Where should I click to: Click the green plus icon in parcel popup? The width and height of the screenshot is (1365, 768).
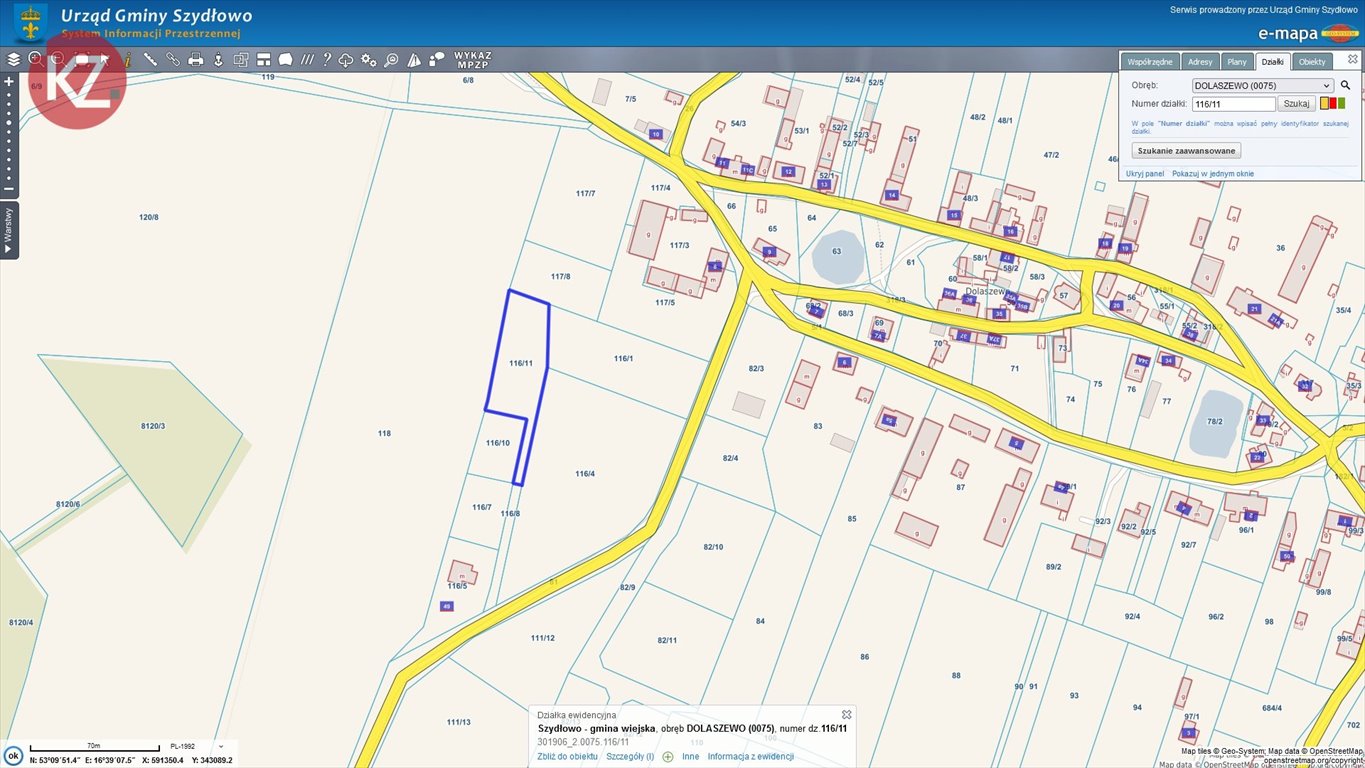click(668, 757)
